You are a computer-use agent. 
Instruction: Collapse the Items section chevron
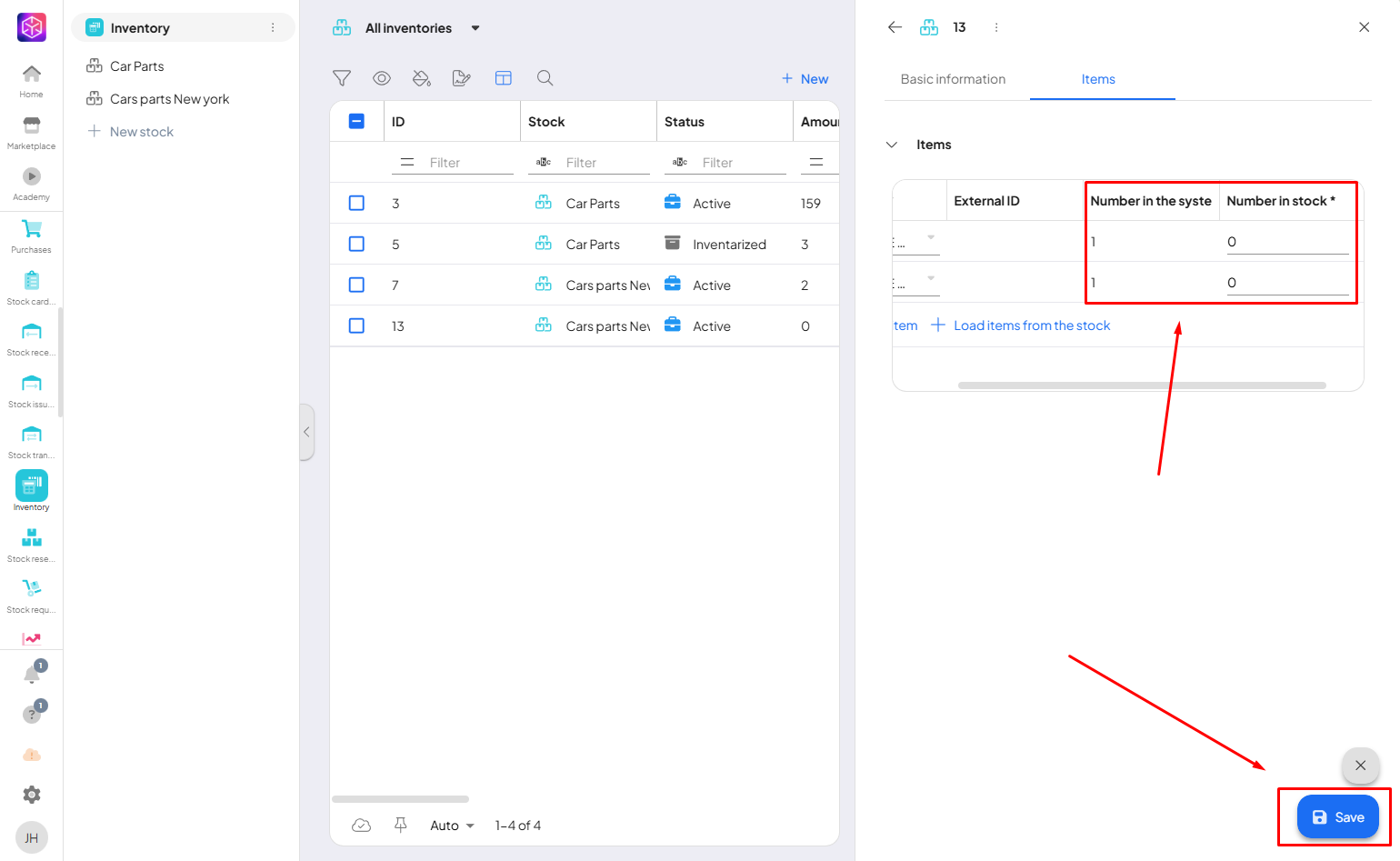[892, 145]
